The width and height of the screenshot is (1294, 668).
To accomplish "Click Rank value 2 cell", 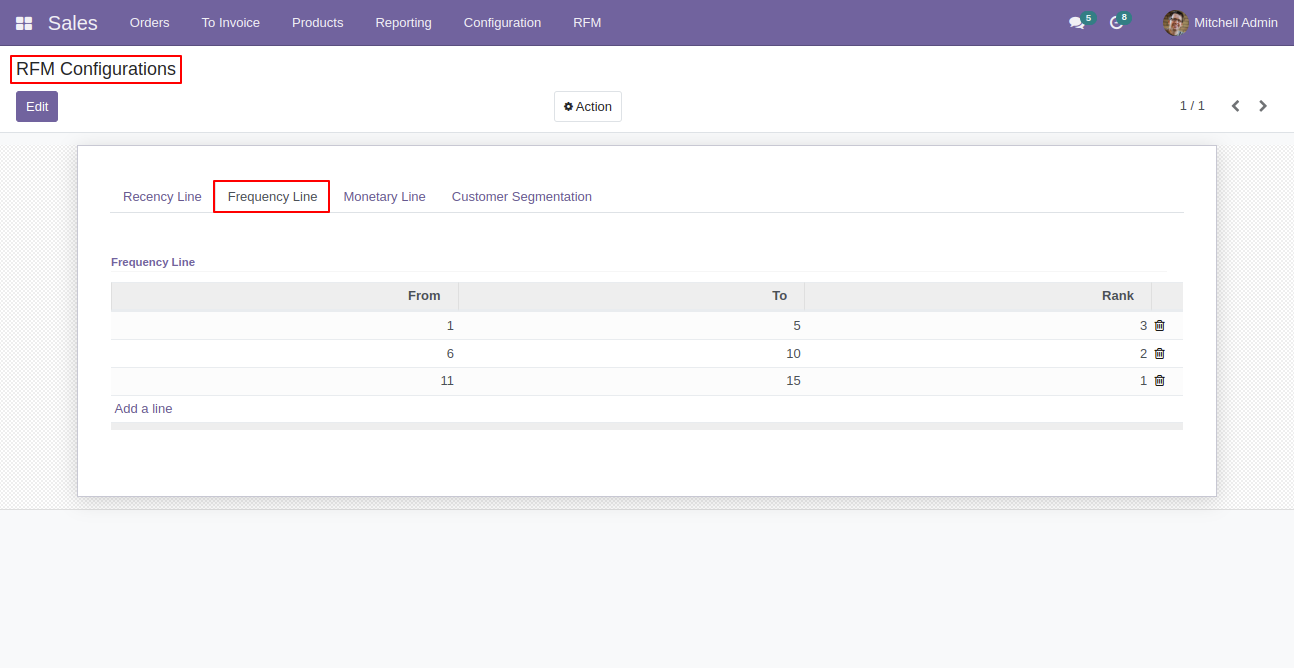I will [x=978, y=354].
